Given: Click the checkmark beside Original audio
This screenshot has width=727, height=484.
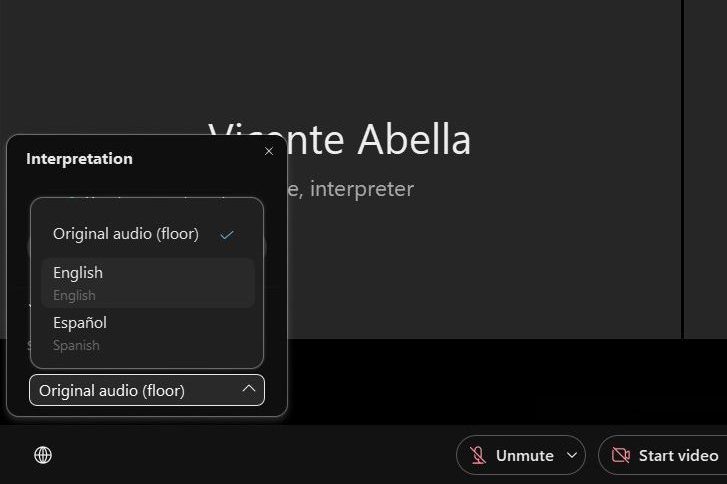Looking at the screenshot, I should point(227,234).
